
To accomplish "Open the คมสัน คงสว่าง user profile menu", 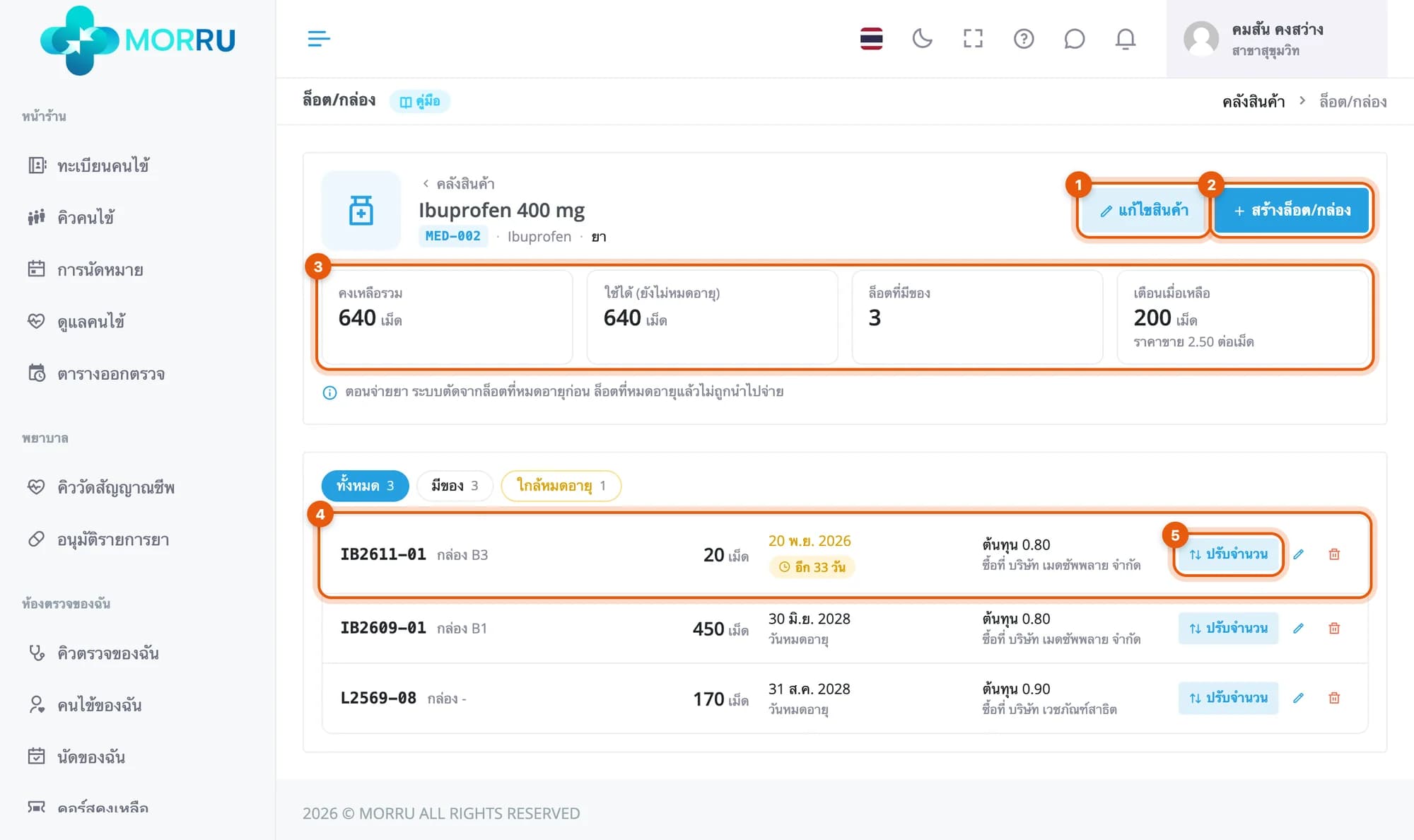I will tap(1277, 39).
